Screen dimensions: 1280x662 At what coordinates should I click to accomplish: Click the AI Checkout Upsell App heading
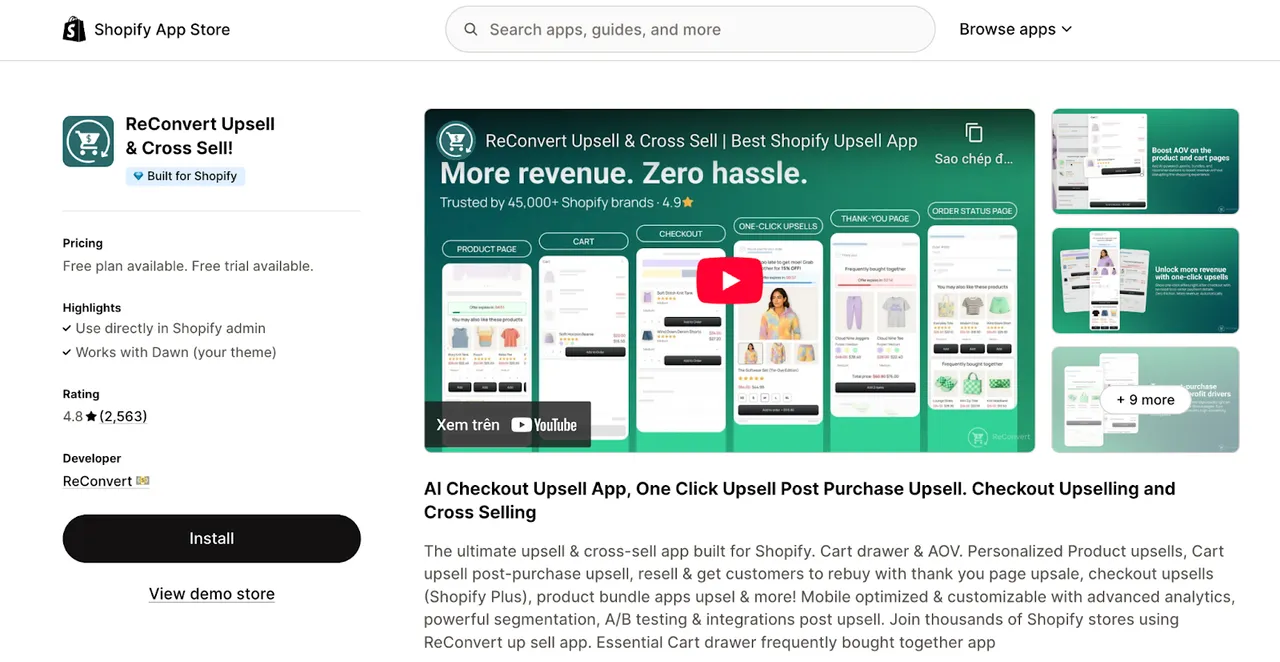[800, 500]
